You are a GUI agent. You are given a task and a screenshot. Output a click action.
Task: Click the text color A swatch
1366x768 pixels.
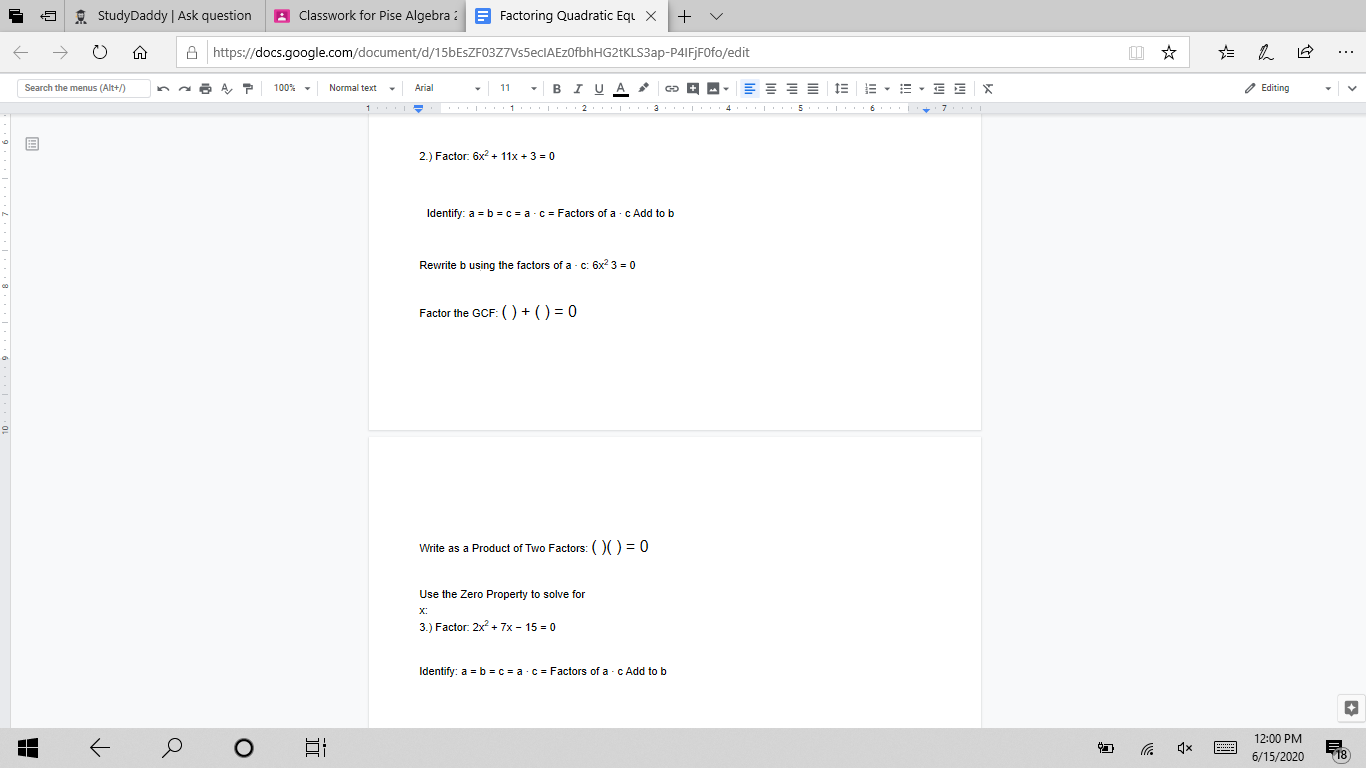620,88
